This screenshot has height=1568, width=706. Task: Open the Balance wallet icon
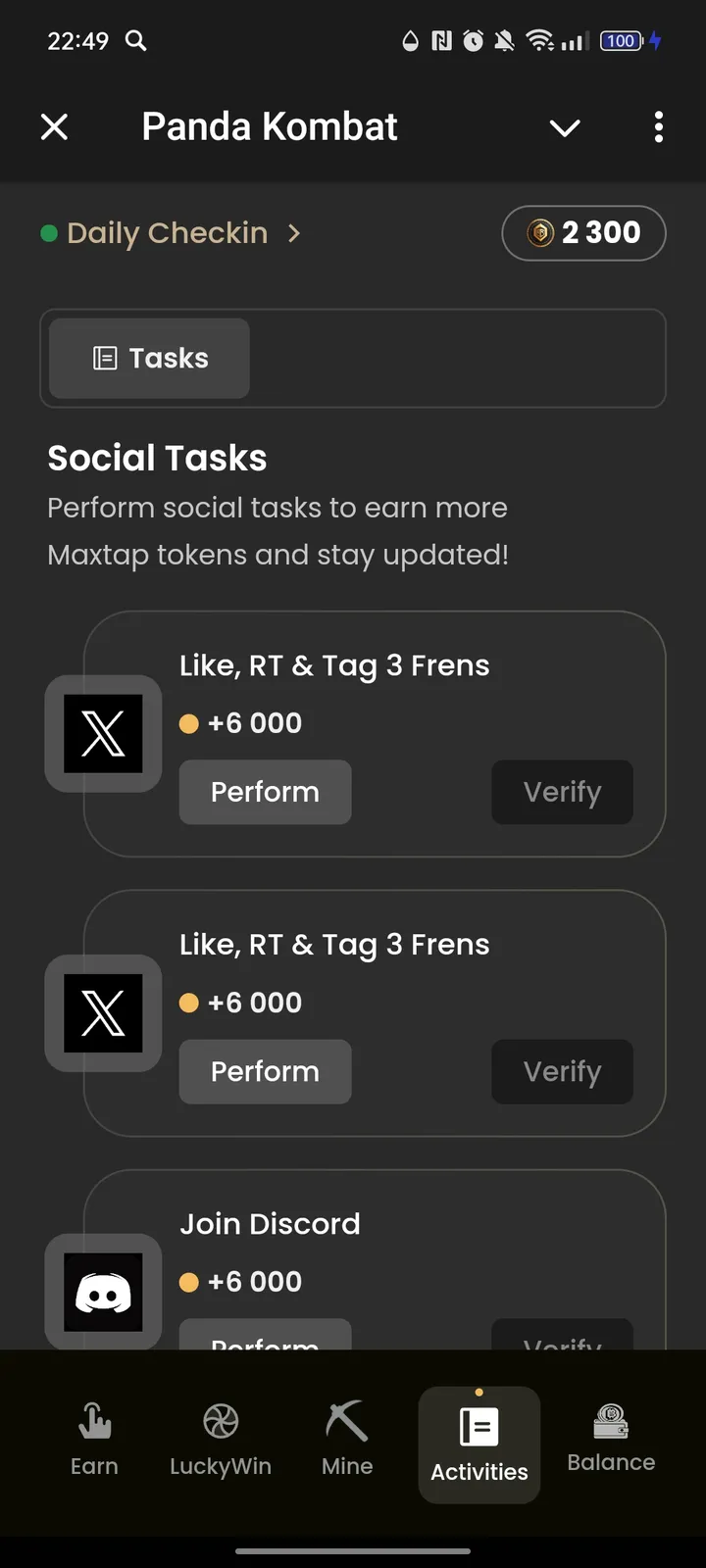(x=610, y=1420)
